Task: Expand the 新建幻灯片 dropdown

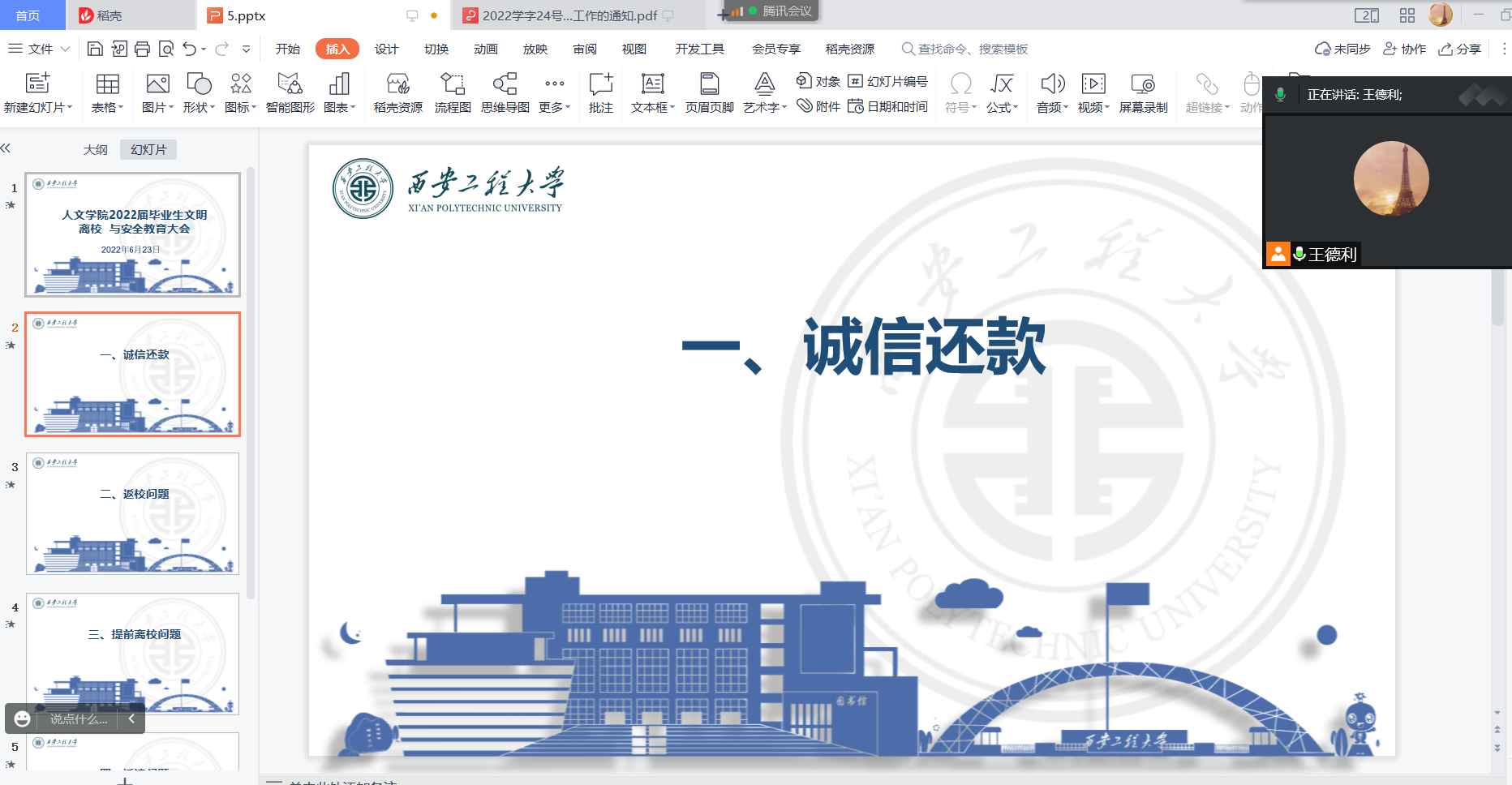Action: pos(38,108)
